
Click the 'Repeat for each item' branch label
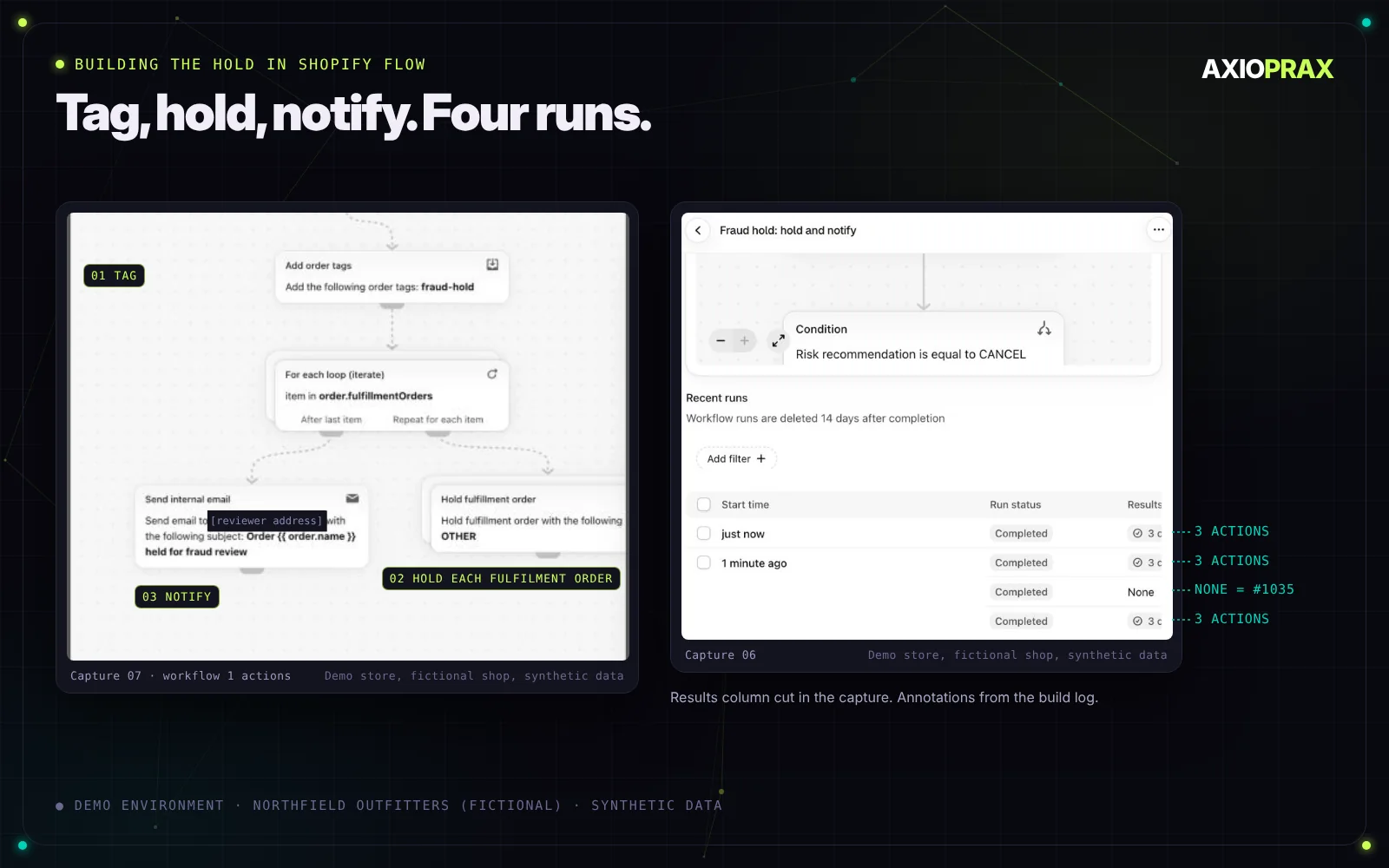pyautogui.click(x=438, y=419)
